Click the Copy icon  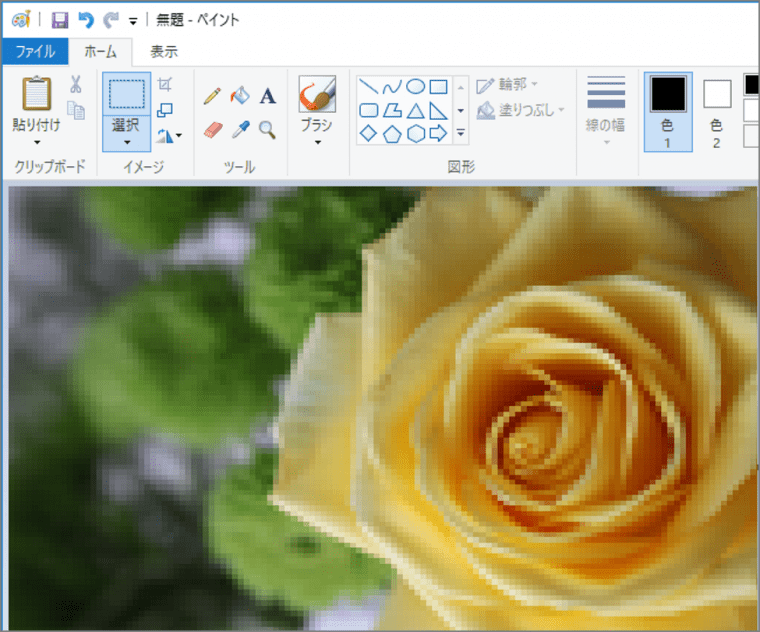point(76,110)
